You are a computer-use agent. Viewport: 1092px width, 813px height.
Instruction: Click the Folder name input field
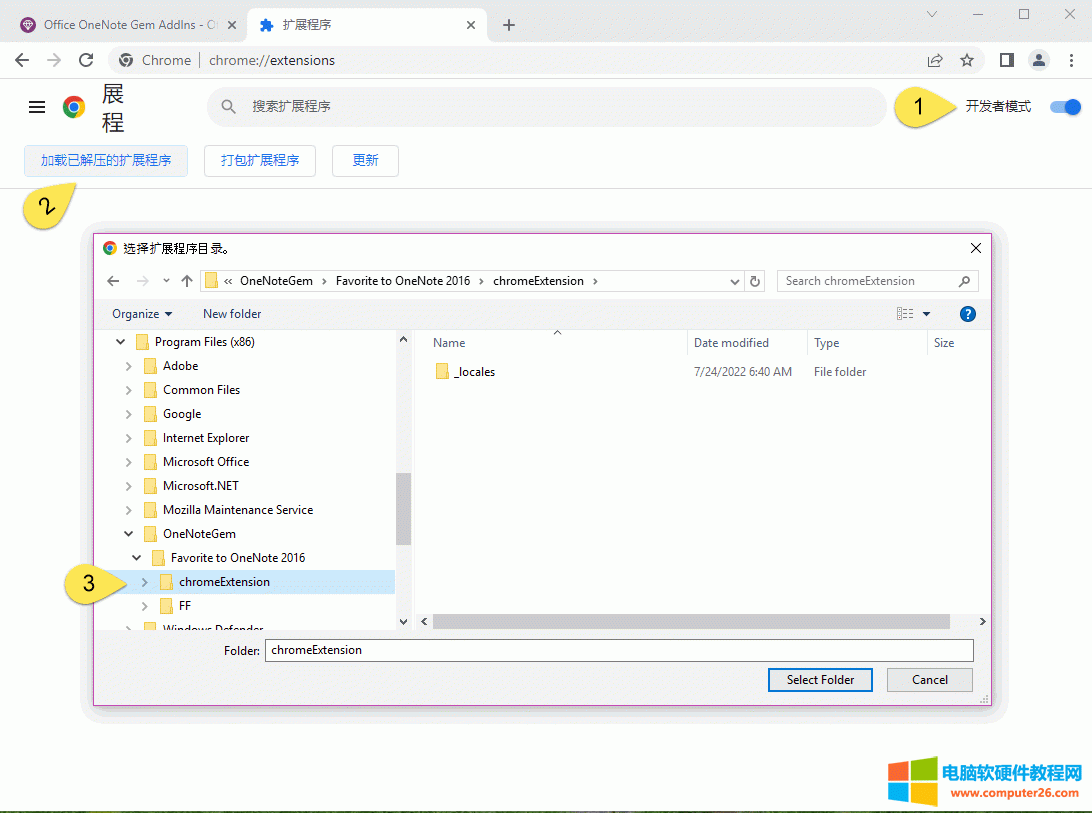tap(618, 650)
